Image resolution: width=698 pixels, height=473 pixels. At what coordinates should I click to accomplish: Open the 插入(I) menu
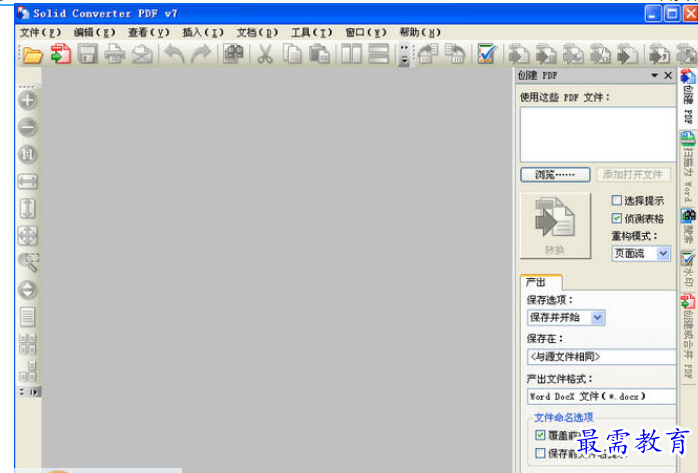tap(203, 32)
